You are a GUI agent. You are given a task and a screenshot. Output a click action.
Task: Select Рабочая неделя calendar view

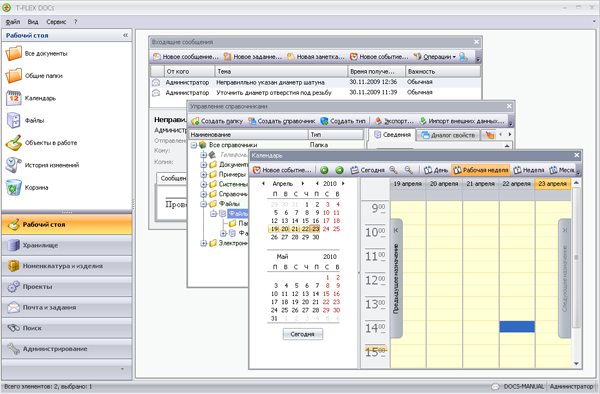481,170
